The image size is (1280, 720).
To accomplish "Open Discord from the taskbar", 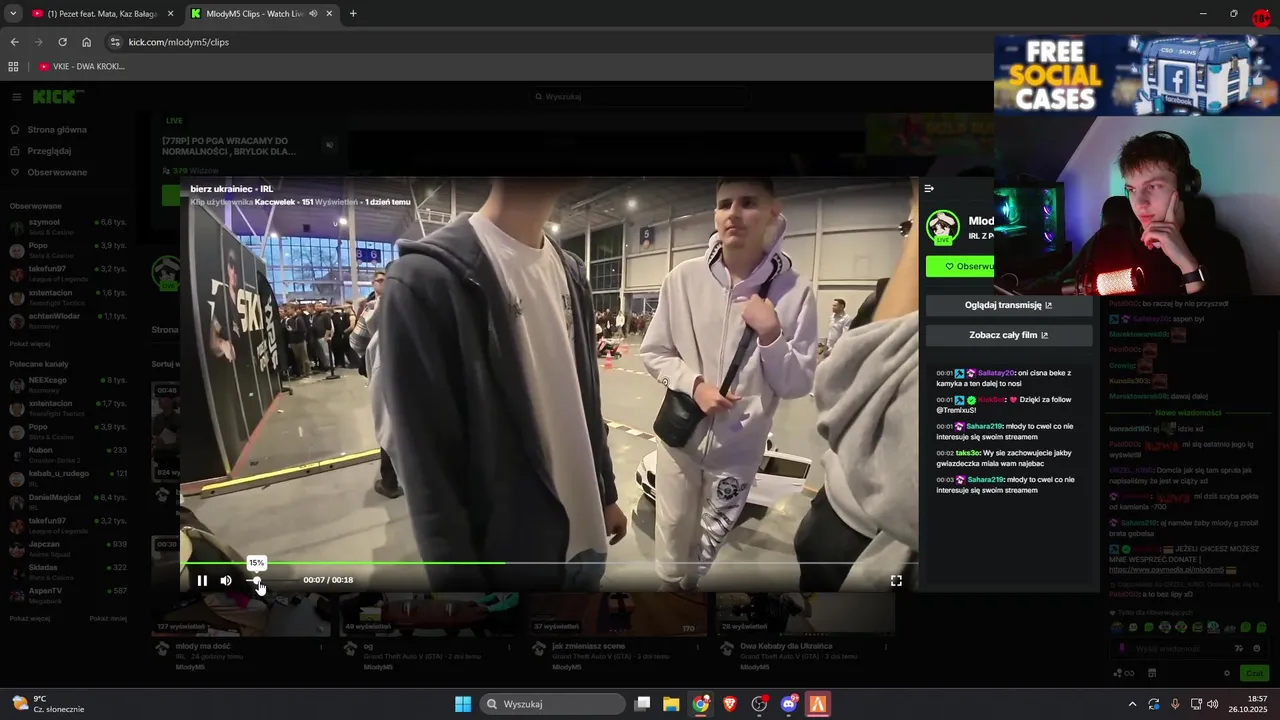I will pos(789,704).
